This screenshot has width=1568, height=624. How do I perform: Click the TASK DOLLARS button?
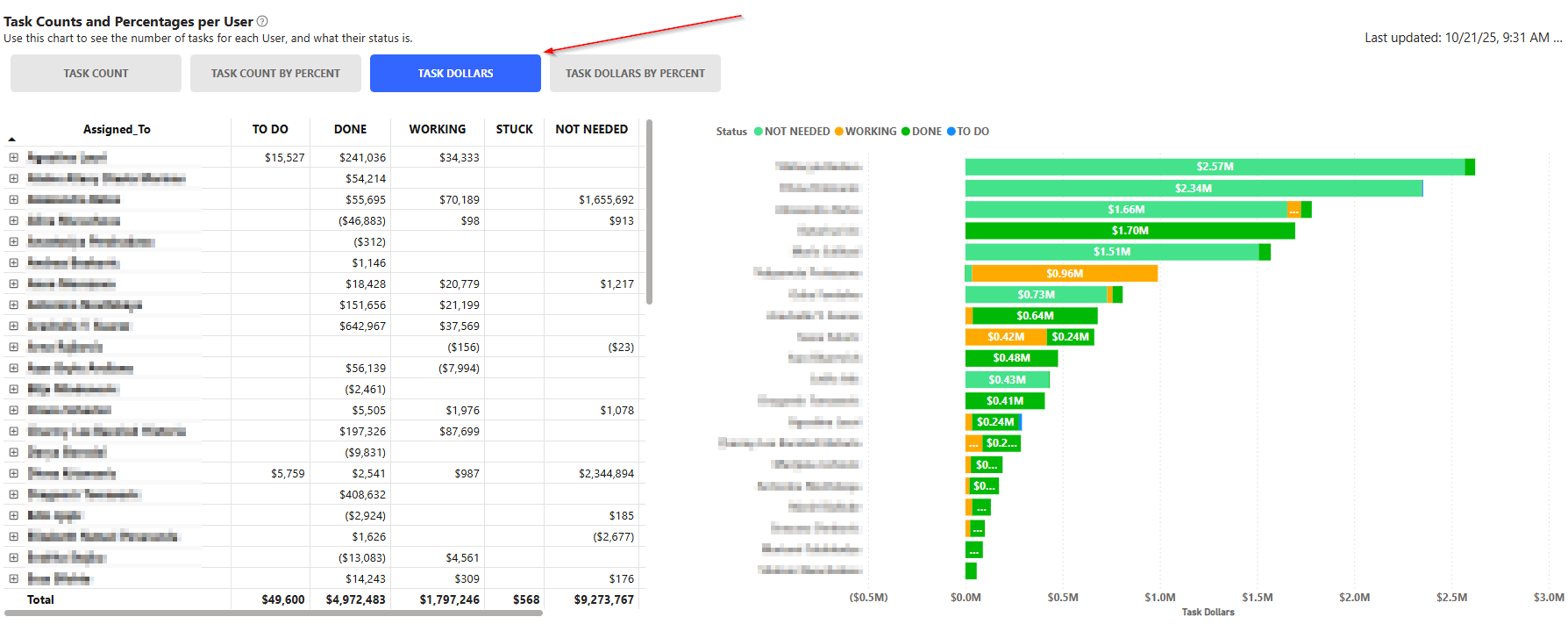pos(455,74)
